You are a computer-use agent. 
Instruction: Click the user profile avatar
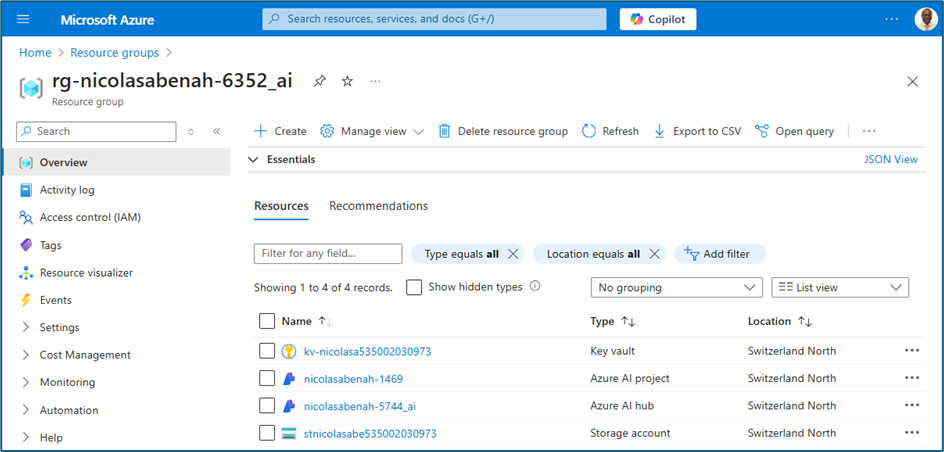click(926, 19)
